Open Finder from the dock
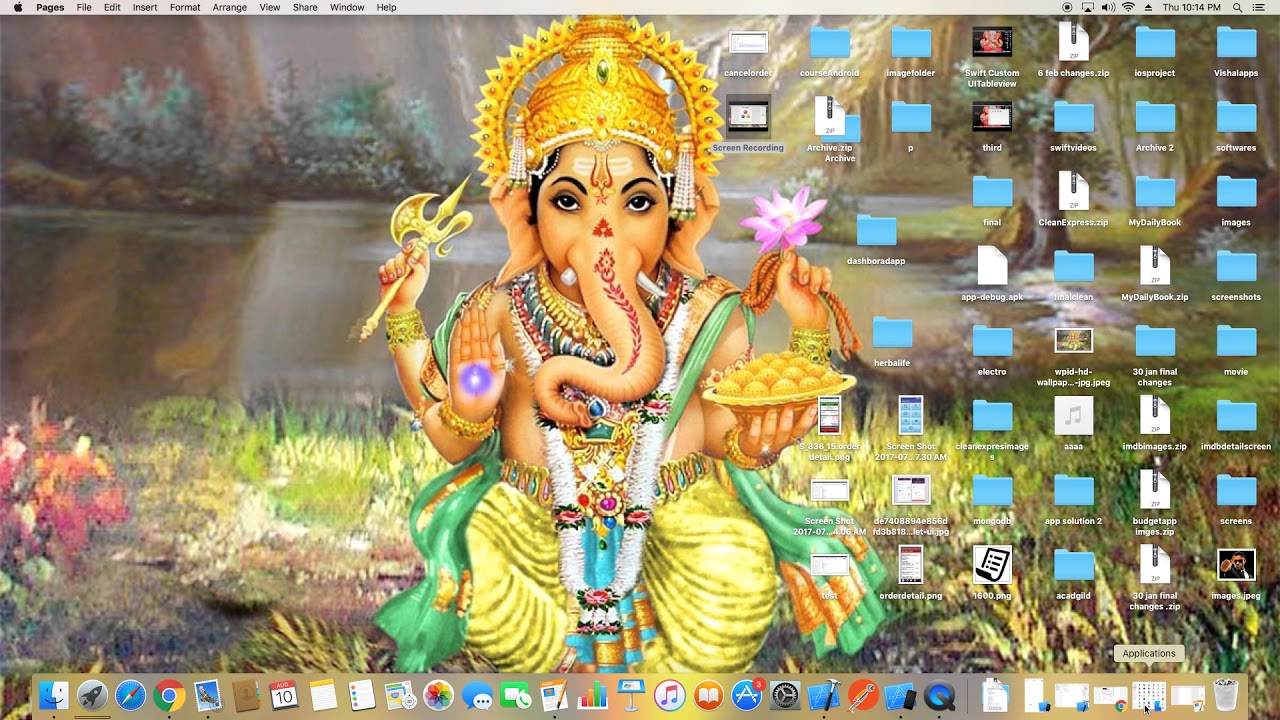 53,695
